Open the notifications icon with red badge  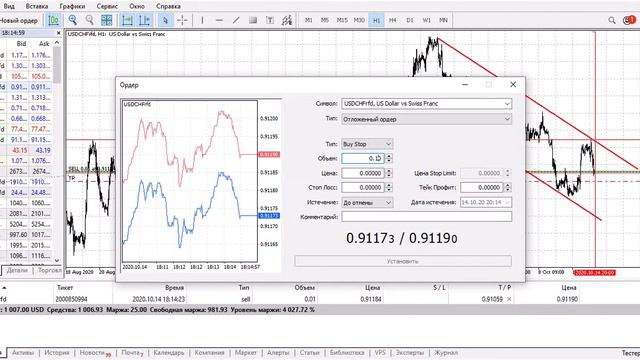pyautogui.click(x=629, y=20)
